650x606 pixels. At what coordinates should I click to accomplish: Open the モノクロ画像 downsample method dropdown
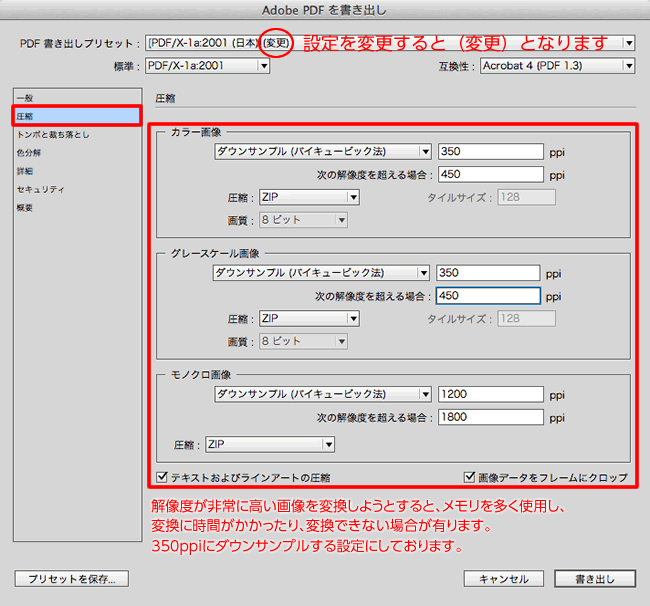point(323,394)
